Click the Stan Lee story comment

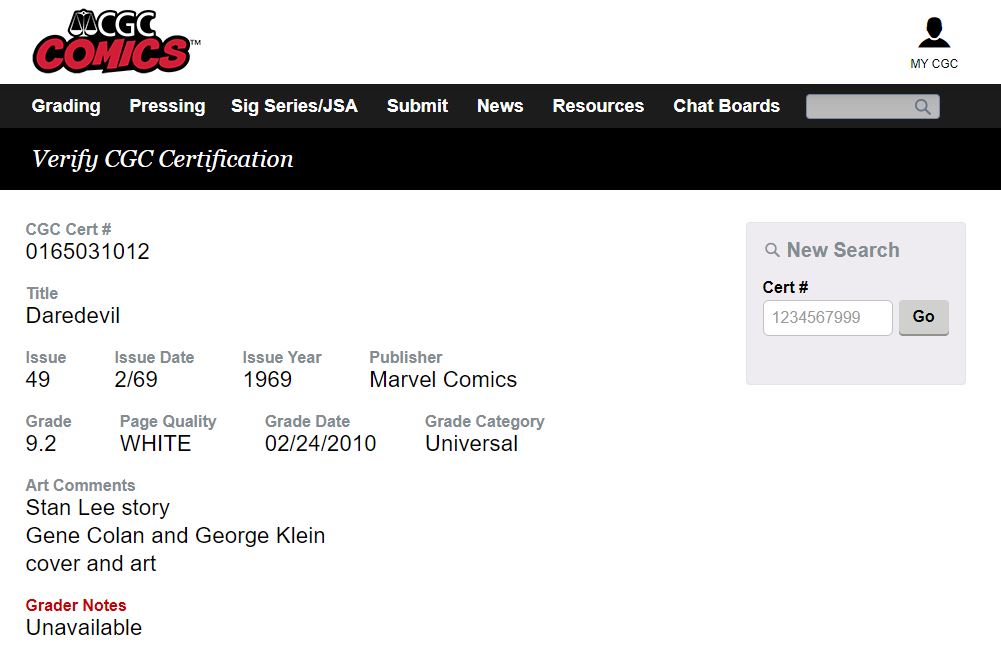(x=98, y=508)
